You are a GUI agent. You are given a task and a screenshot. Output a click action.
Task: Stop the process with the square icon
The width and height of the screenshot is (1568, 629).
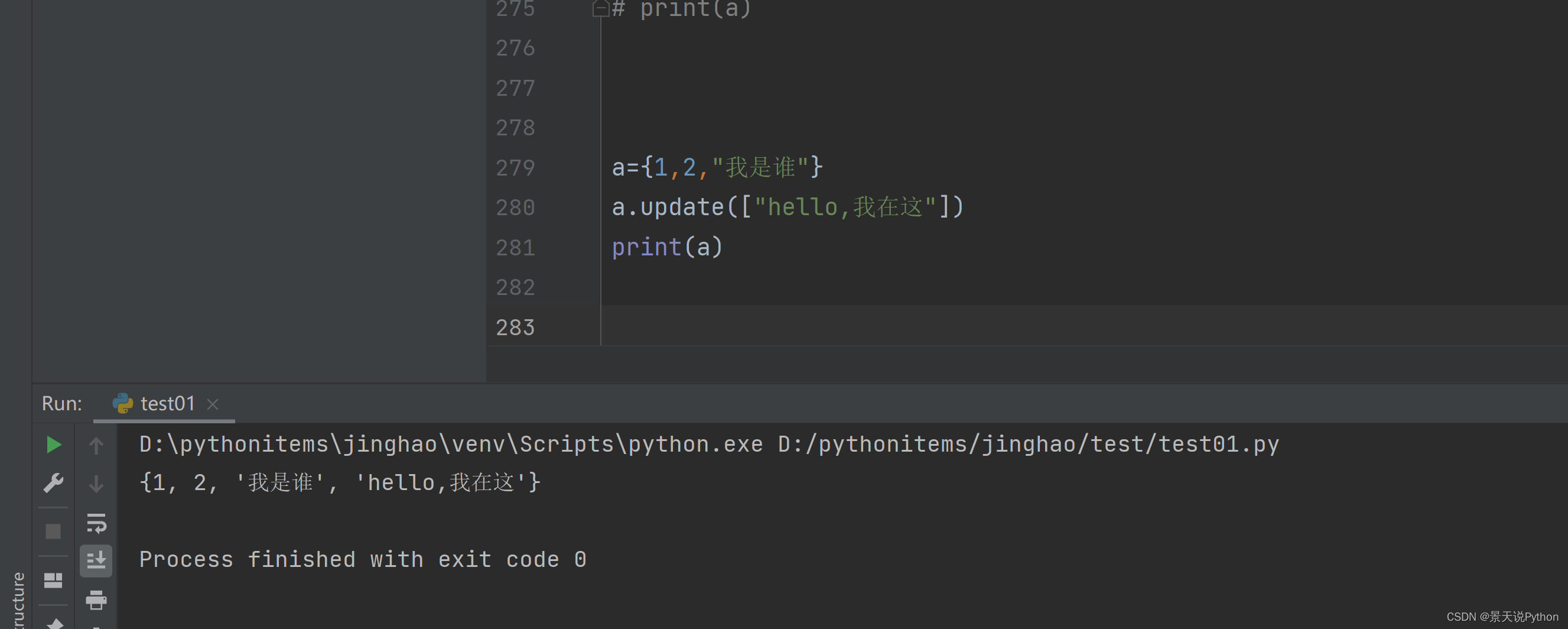point(54,531)
